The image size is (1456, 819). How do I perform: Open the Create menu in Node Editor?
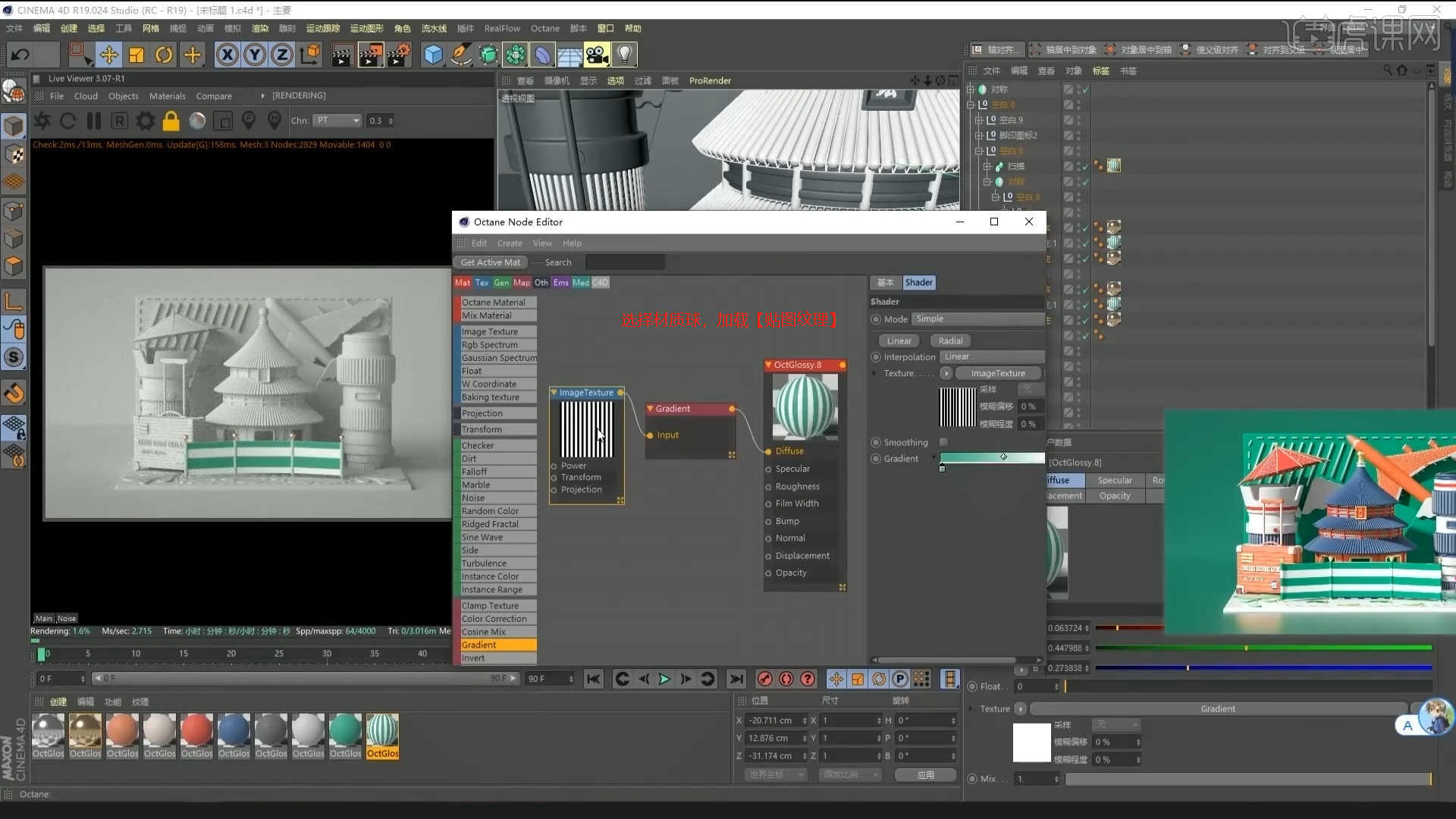510,243
